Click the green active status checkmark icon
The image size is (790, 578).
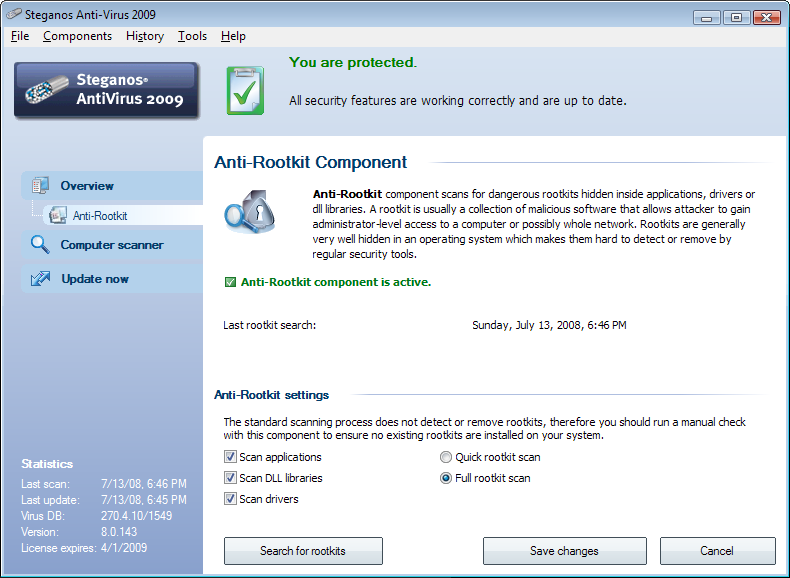pos(230,282)
